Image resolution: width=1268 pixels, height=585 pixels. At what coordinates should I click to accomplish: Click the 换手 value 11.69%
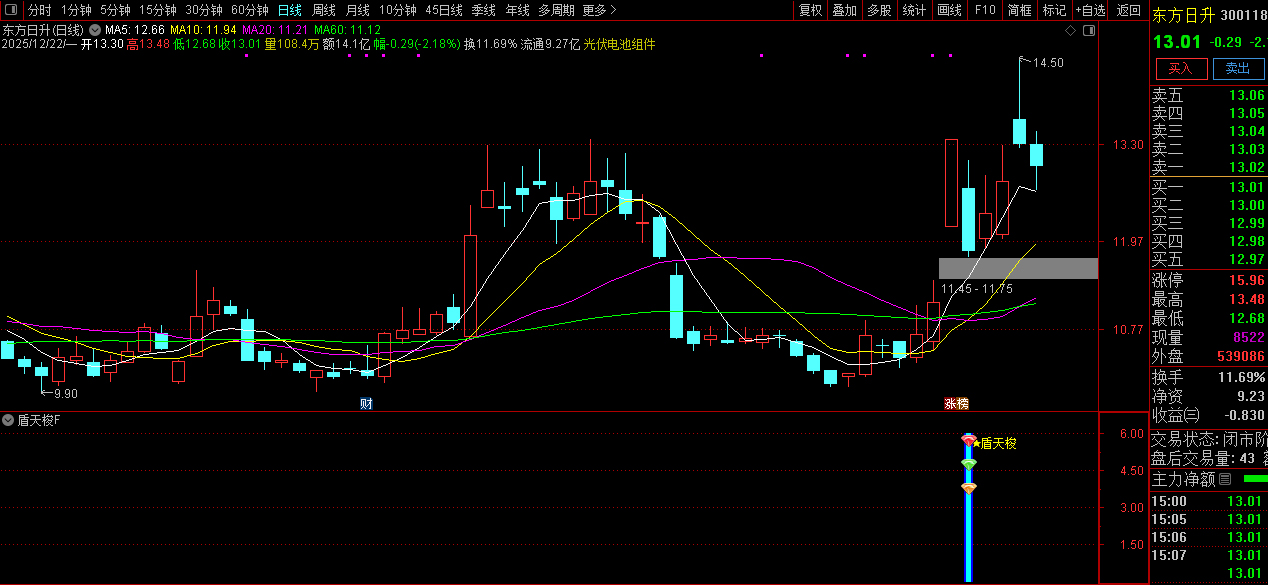pyautogui.click(x=1243, y=377)
